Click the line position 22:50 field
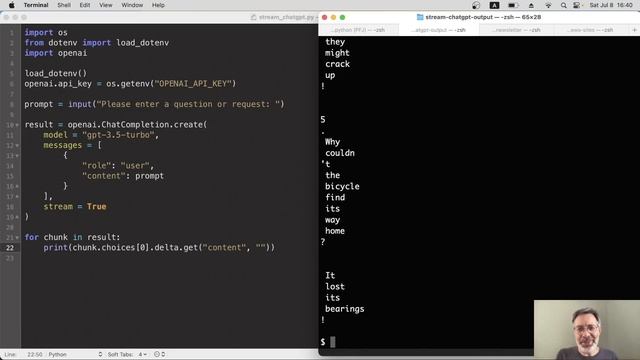Image resolution: width=640 pixels, height=360 pixels. pos(35,354)
